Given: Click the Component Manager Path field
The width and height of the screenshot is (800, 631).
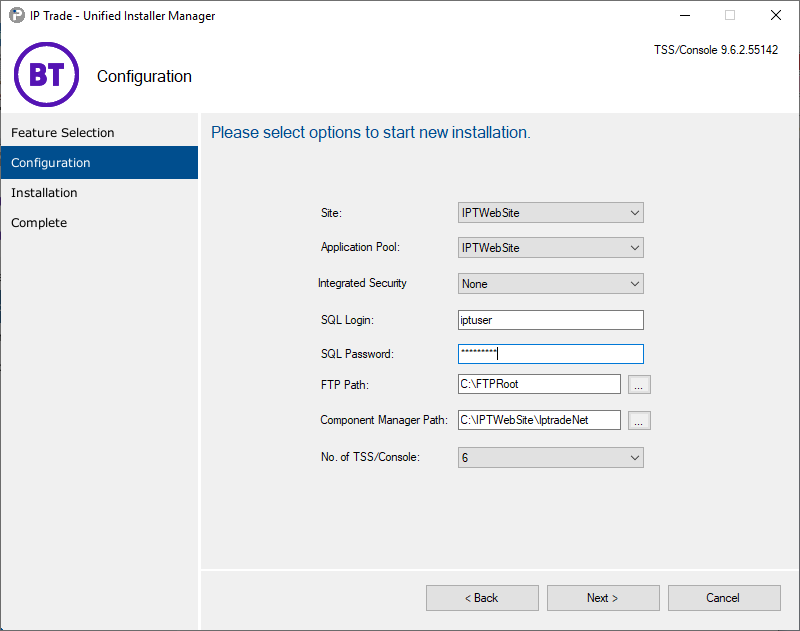Looking at the screenshot, I should point(539,420).
